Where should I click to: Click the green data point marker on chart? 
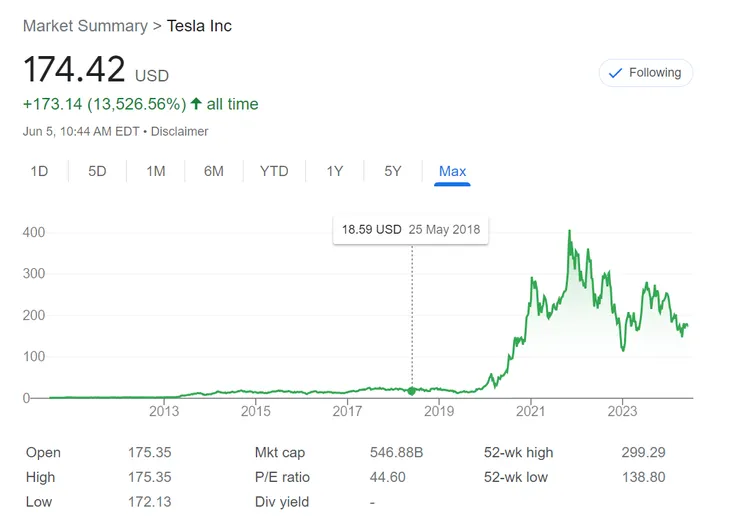click(412, 390)
